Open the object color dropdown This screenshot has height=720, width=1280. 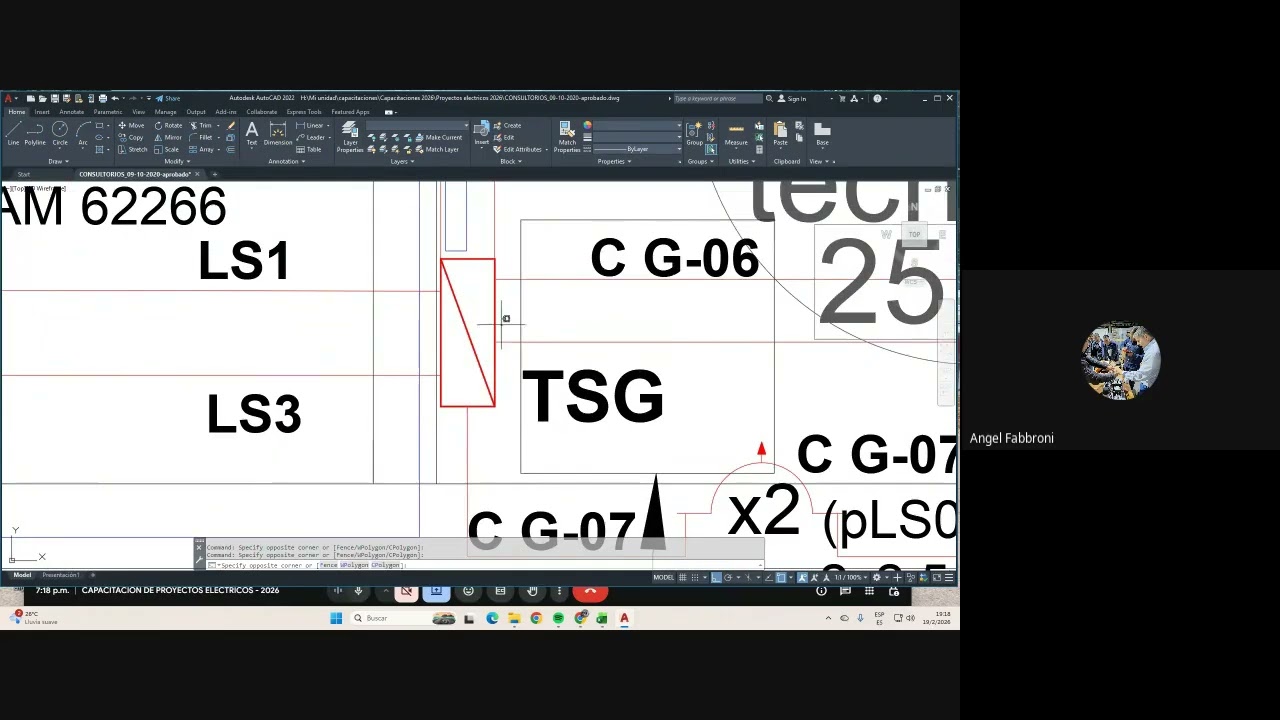[638, 125]
